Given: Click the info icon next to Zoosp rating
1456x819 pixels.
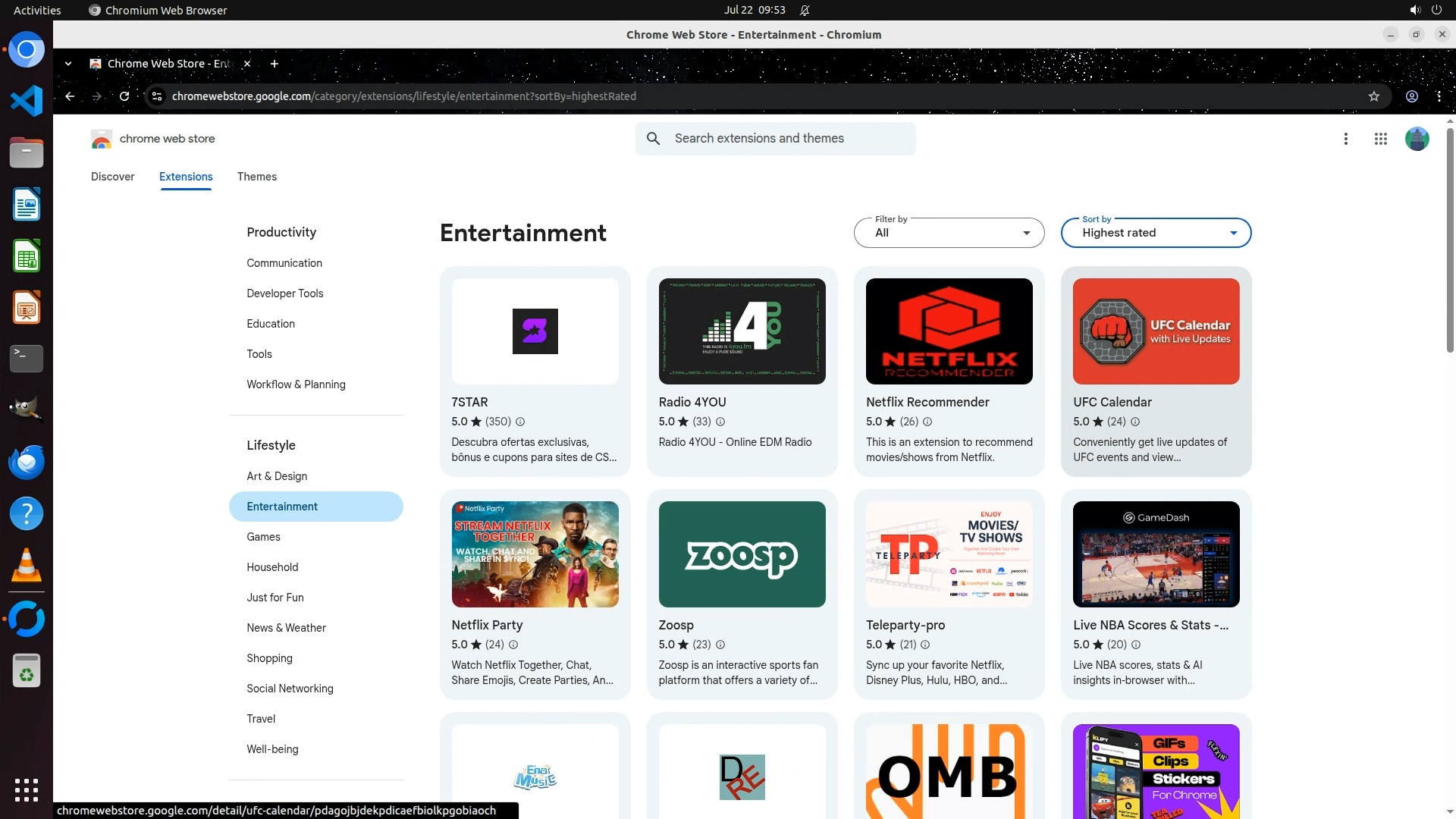Looking at the screenshot, I should 720,645.
